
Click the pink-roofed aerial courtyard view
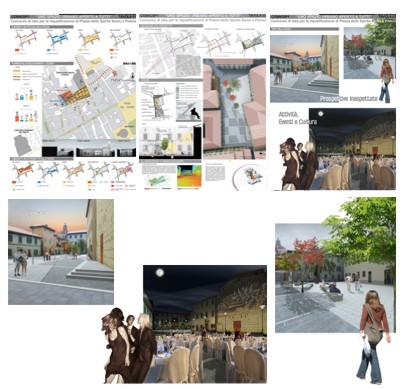(234, 109)
